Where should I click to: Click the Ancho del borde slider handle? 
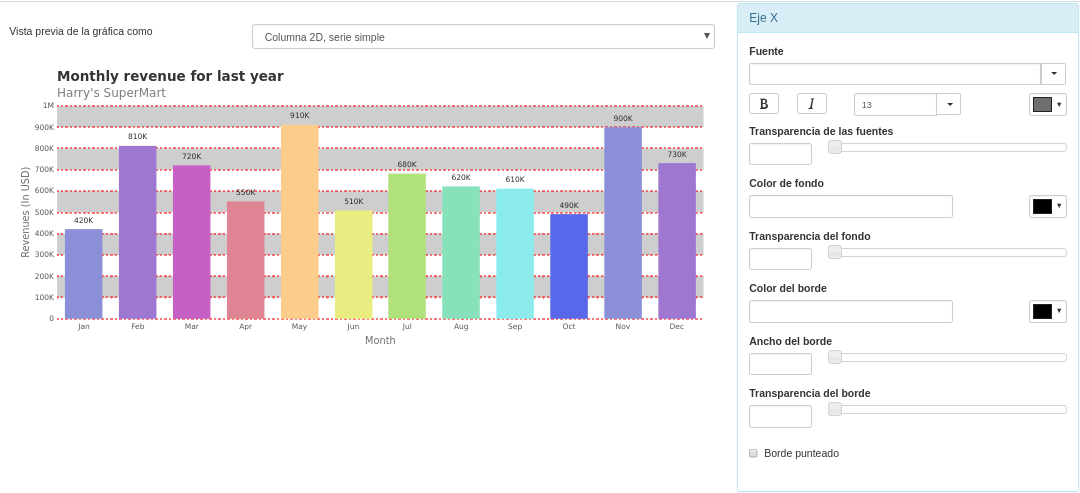pos(835,357)
